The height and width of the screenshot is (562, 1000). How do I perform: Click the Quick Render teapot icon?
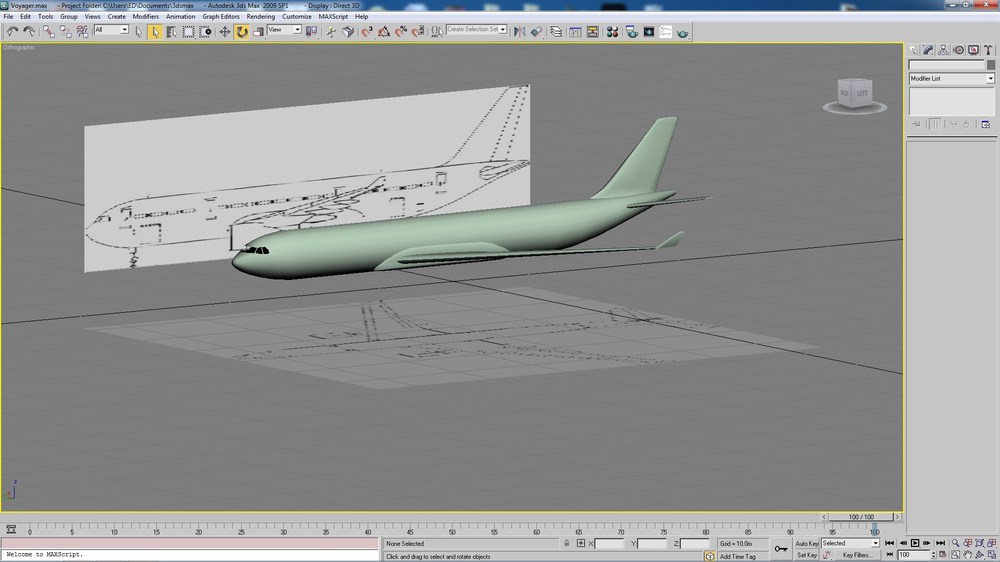click(682, 32)
